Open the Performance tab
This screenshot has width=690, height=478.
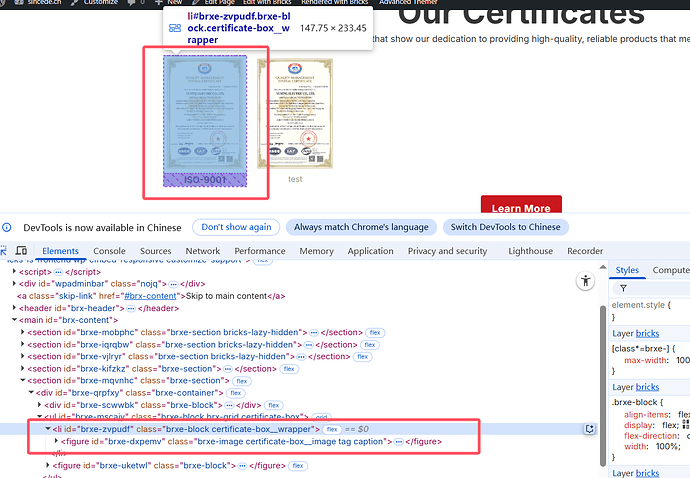click(260, 251)
